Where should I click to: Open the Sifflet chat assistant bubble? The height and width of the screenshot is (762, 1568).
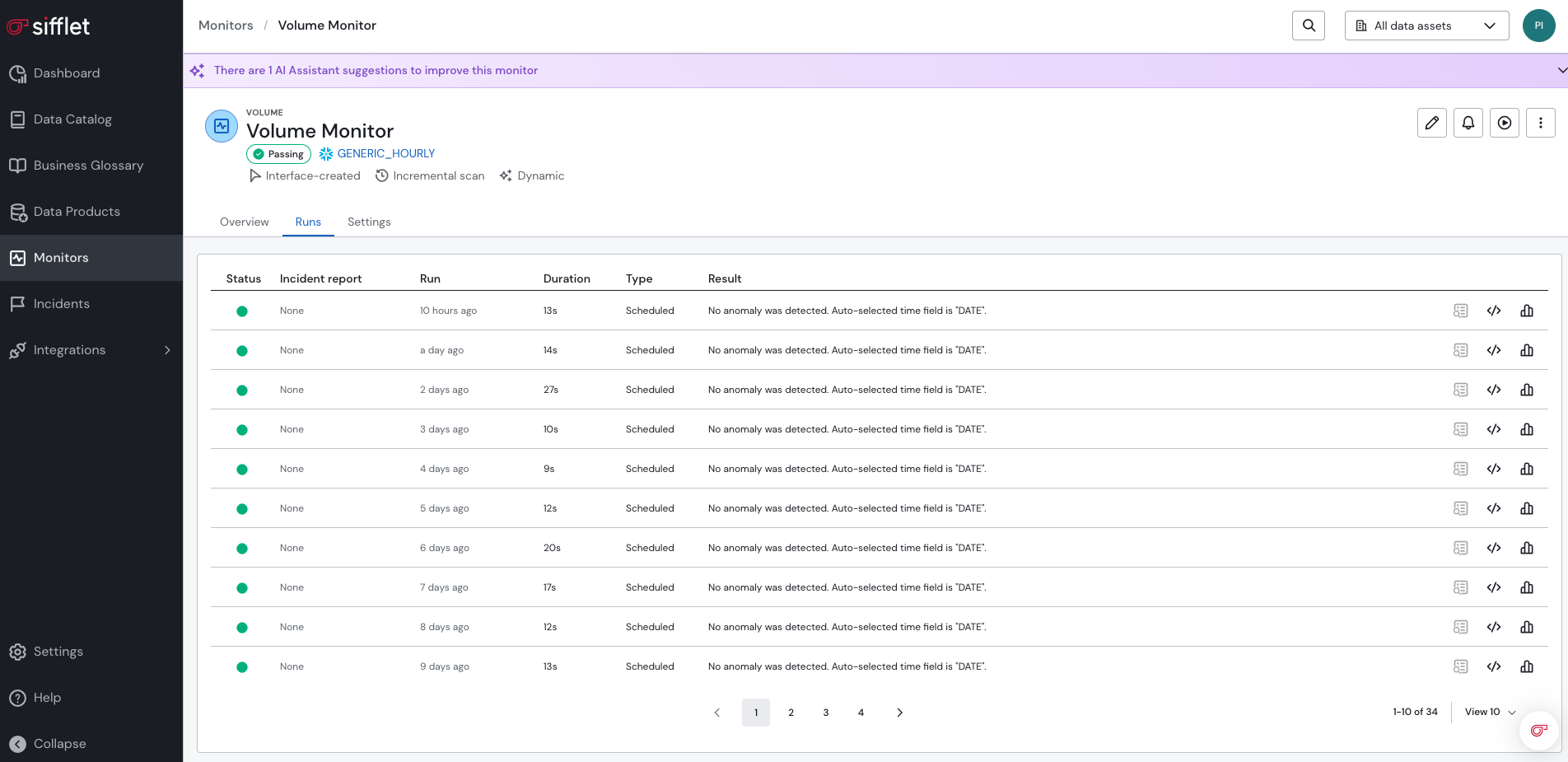[1538, 730]
